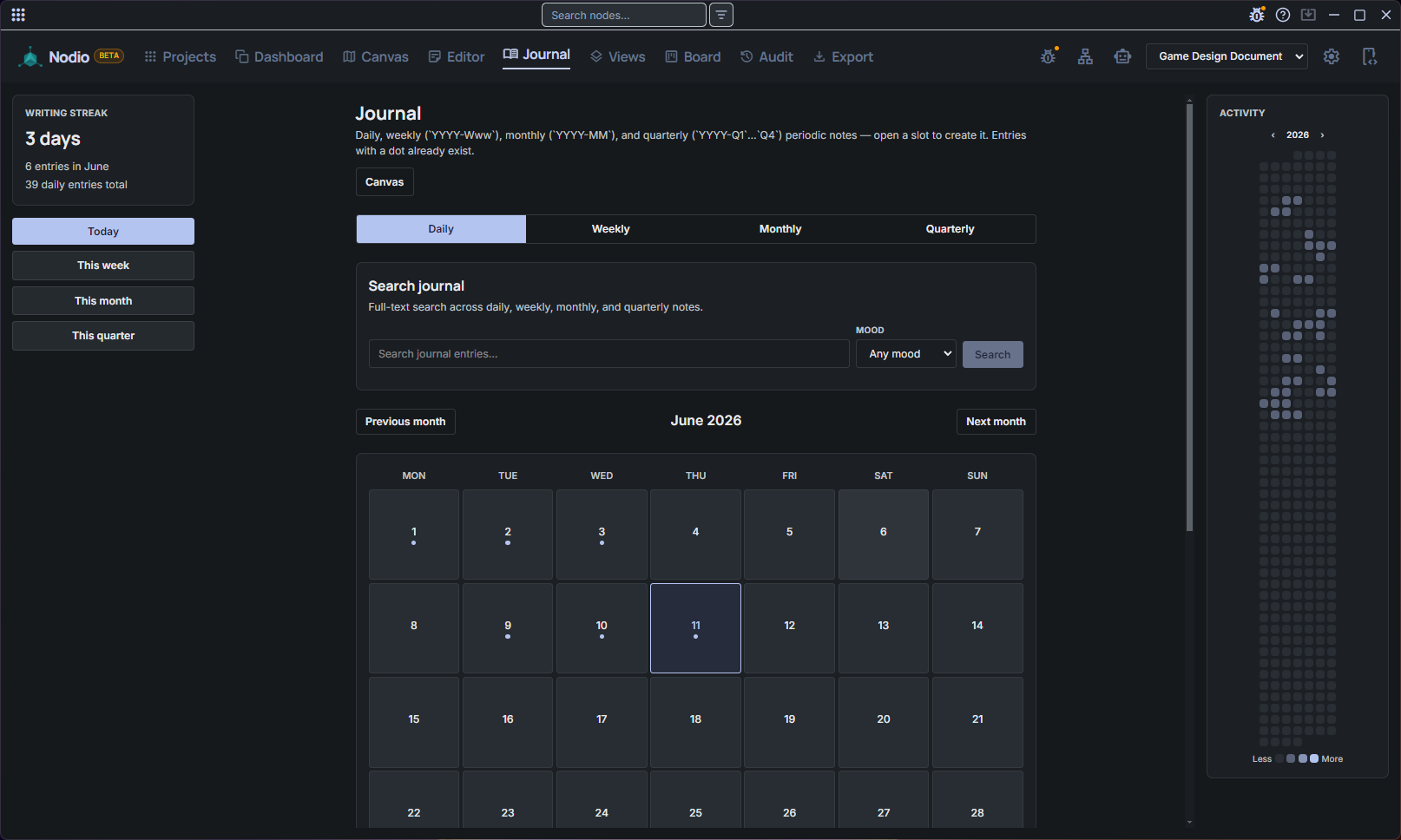Open highlighted June 11 calendar day
The image size is (1401, 840).
pyautogui.click(x=695, y=628)
